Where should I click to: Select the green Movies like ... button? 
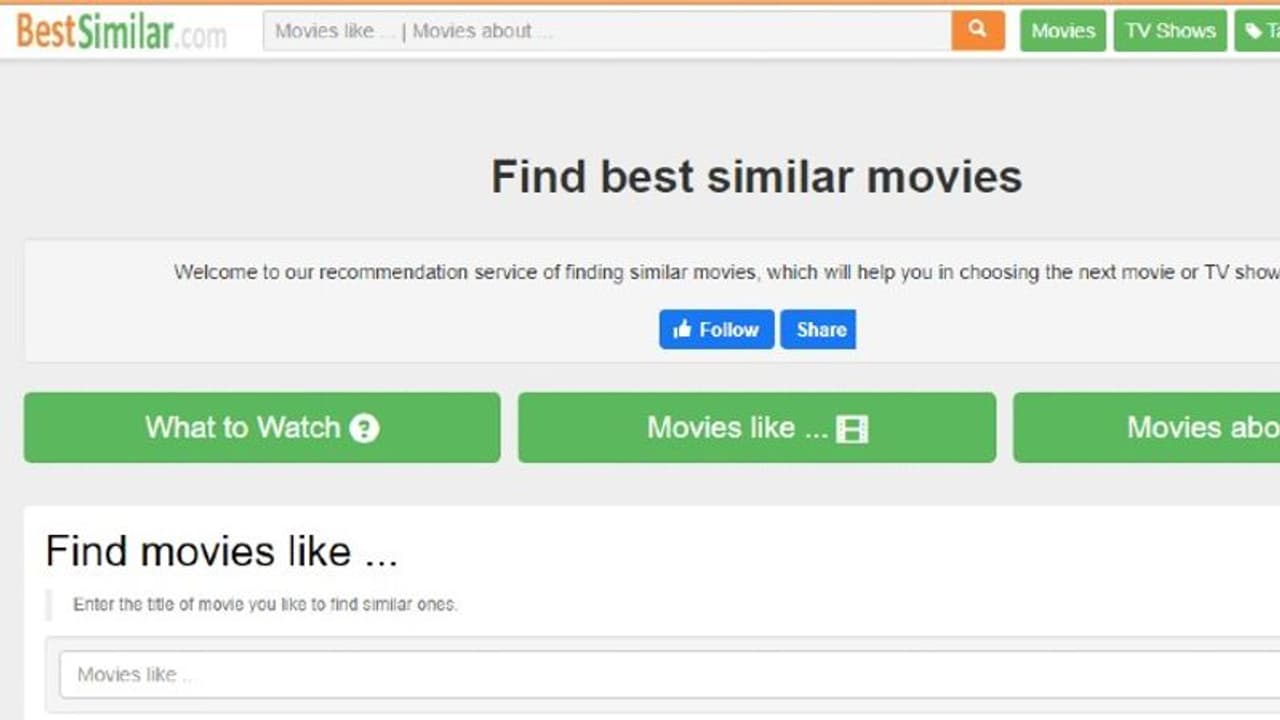pos(756,428)
